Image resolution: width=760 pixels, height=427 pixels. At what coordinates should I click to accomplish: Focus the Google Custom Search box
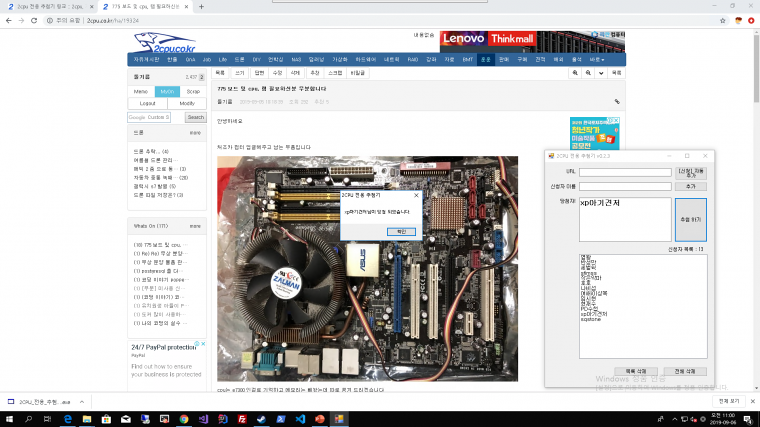coord(149,117)
